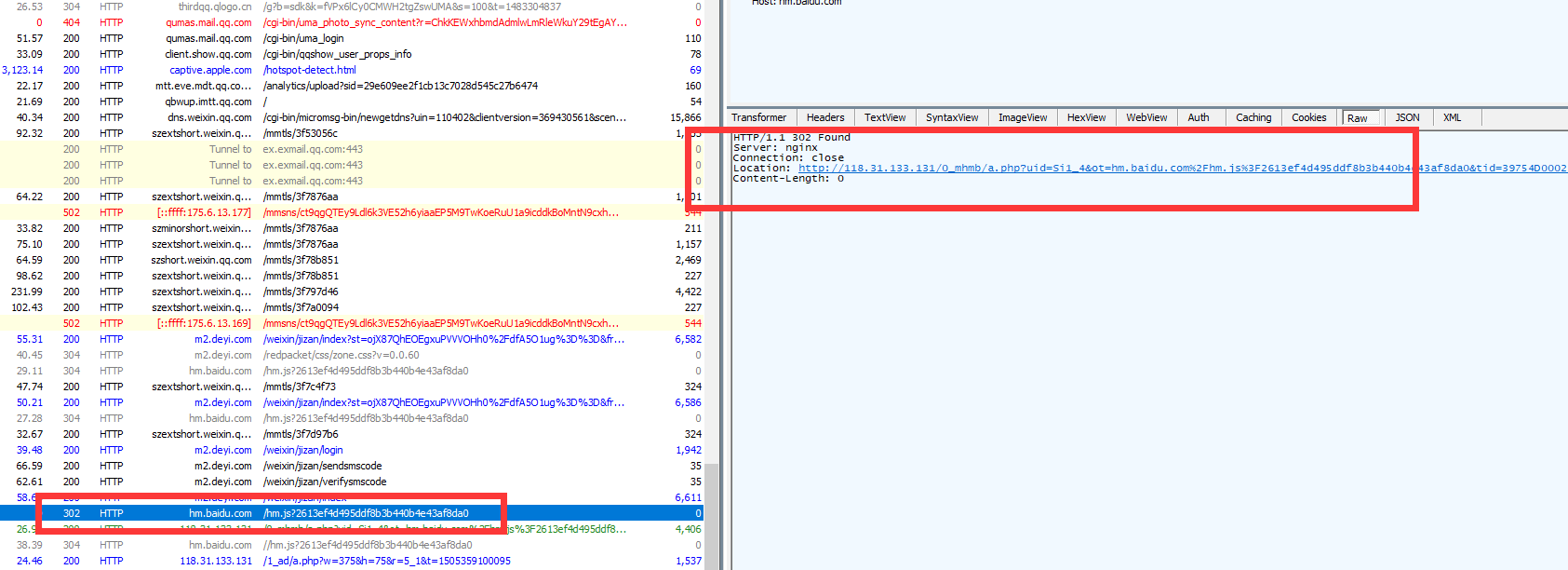Click the 3,123.14 timing value of the captive.apple.com row
Viewport: 1568px width, 570px height.
point(22,70)
